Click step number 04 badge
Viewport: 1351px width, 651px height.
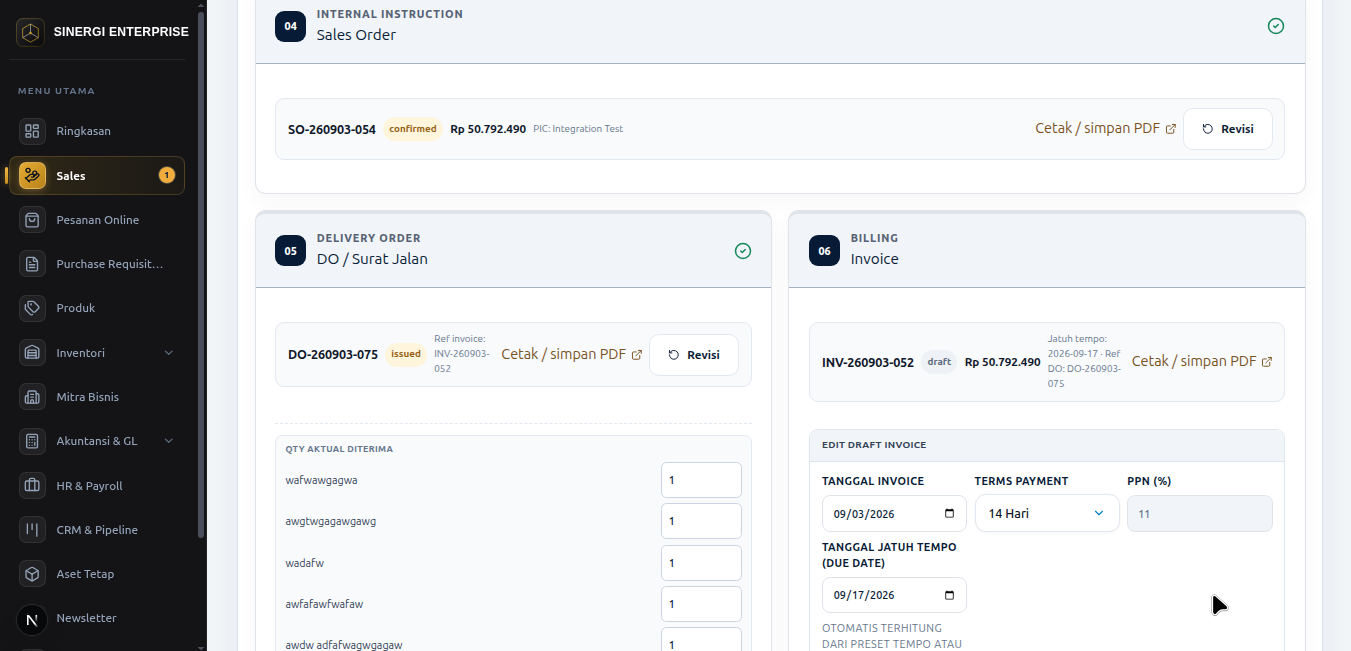pos(290,26)
